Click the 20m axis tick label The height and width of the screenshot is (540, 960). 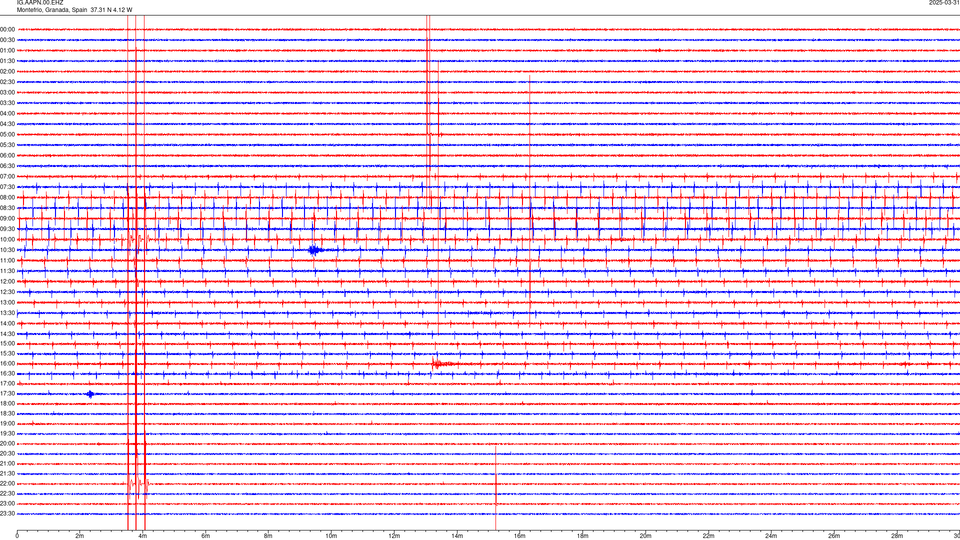click(x=646, y=536)
